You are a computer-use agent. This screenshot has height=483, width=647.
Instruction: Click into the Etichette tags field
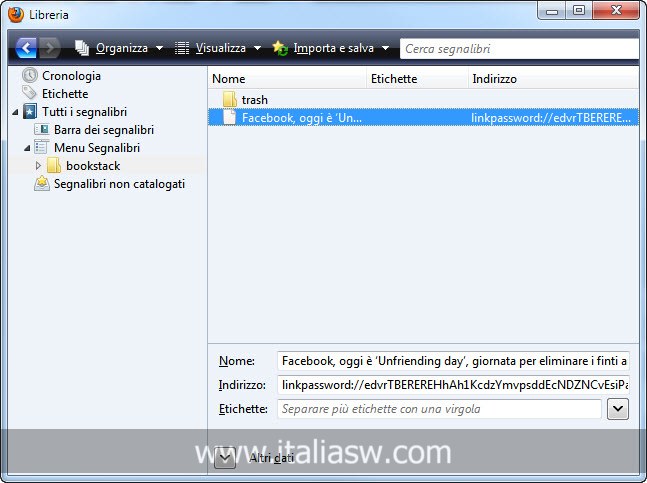coord(439,409)
